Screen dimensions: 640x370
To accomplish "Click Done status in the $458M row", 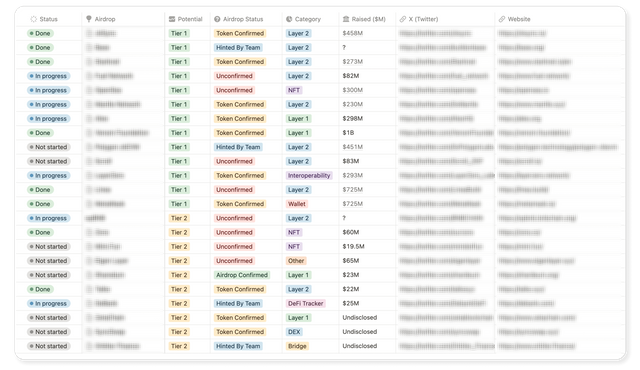I will (x=40, y=33).
